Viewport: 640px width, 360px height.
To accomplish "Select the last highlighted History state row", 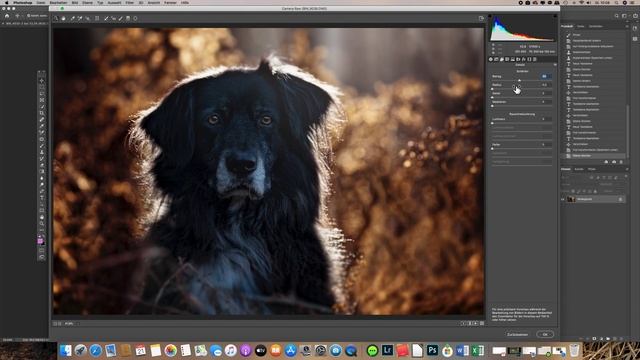I will pyautogui.click(x=594, y=156).
